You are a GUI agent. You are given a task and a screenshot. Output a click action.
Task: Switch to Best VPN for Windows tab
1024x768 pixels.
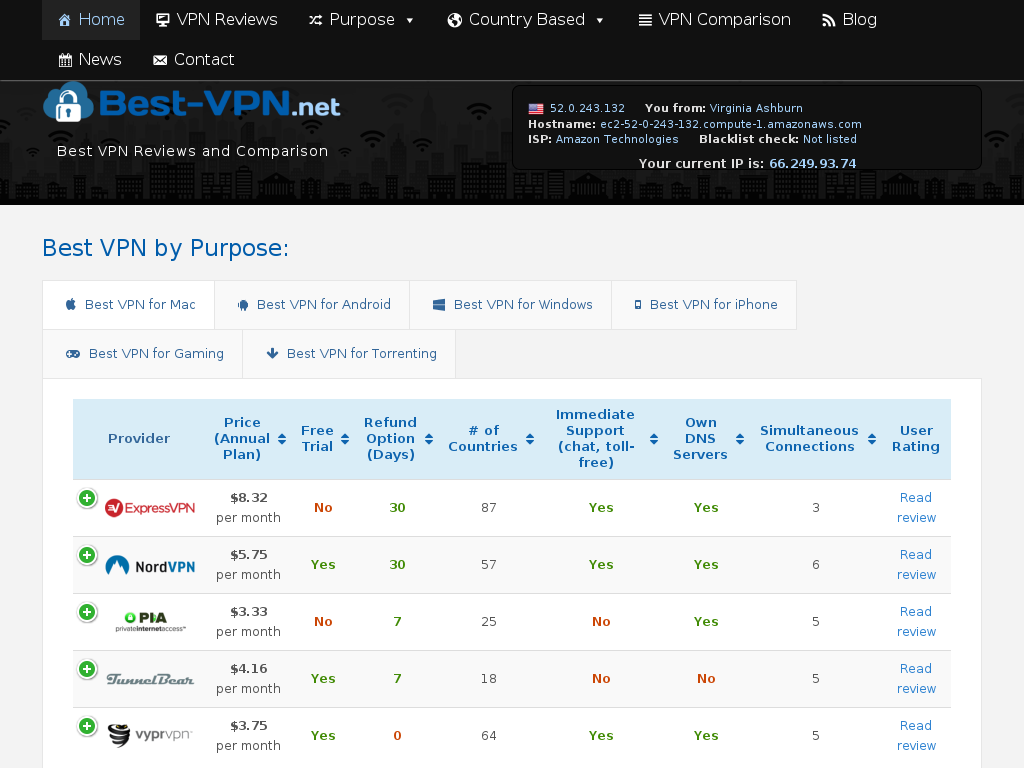[511, 305]
